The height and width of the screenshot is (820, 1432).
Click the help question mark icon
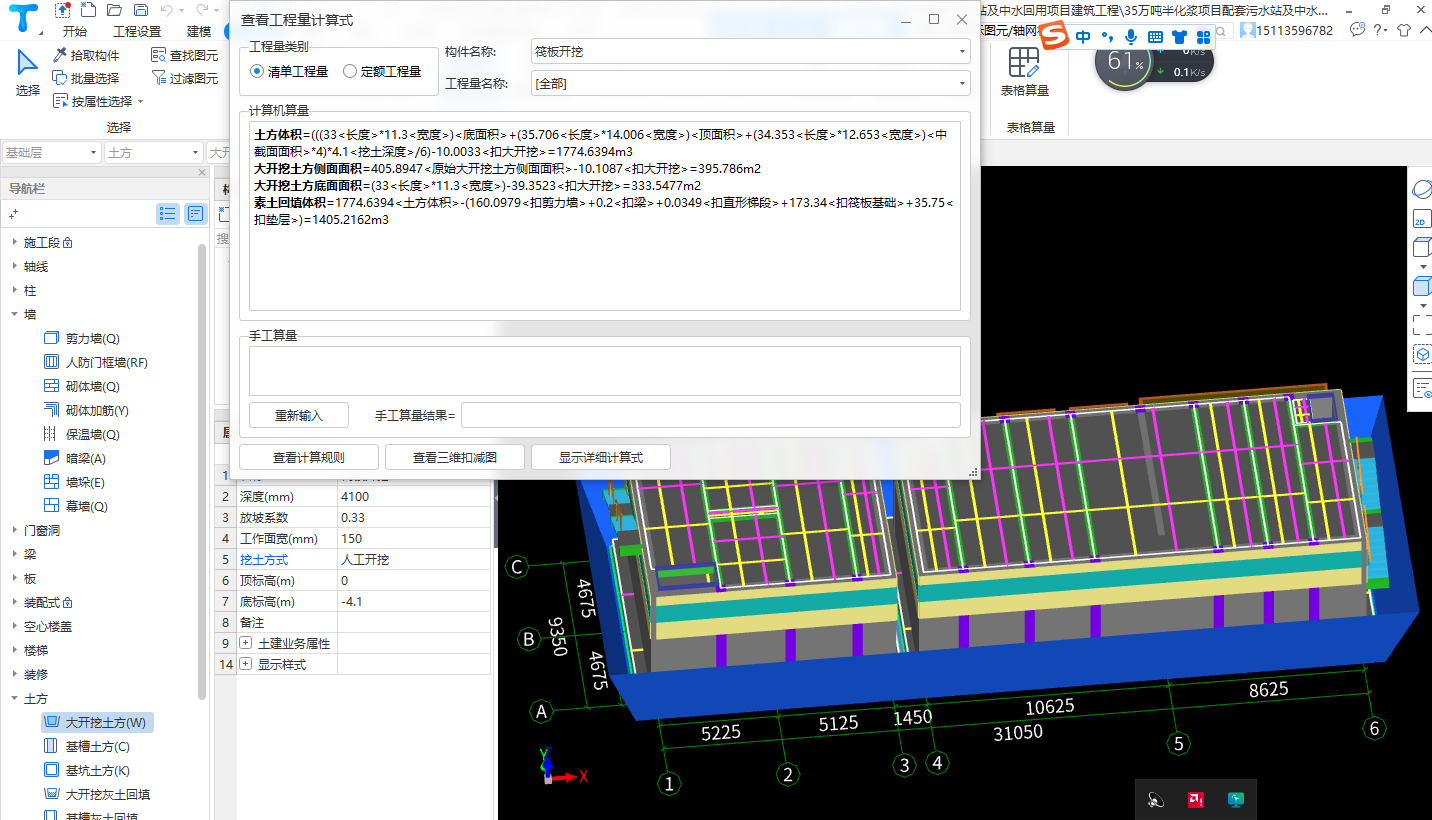[1377, 30]
